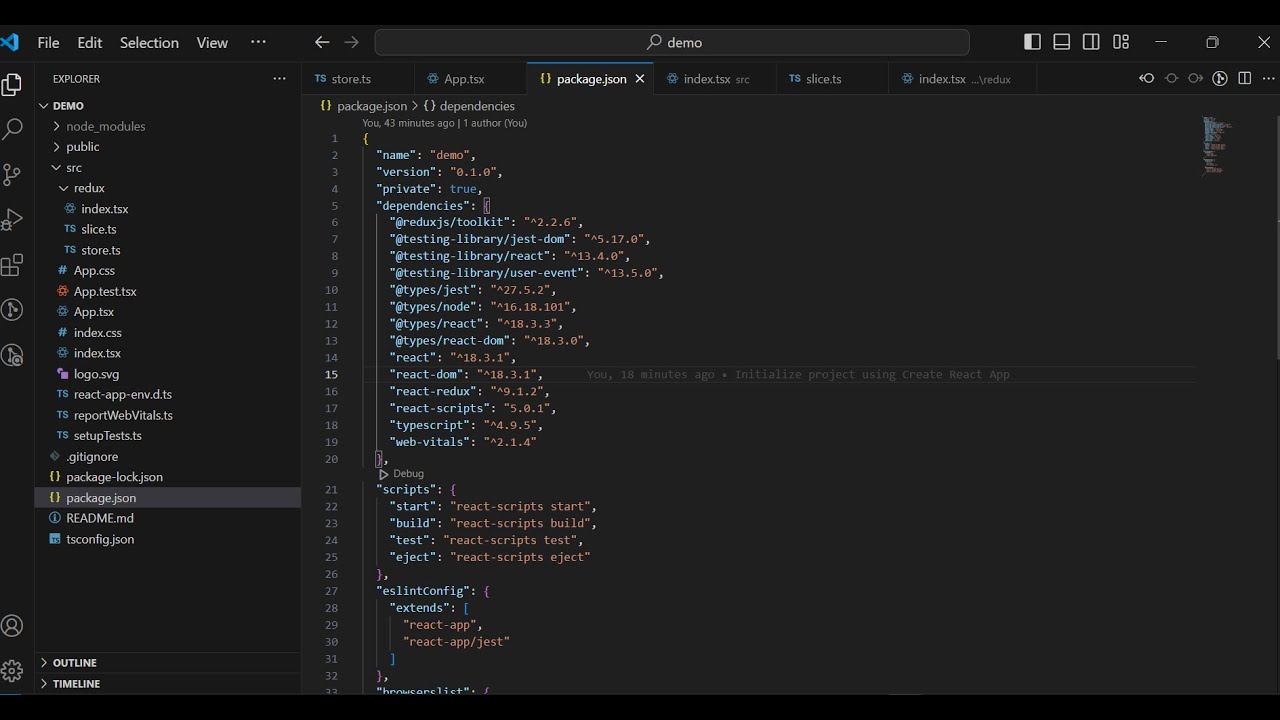Click the dependencies breadcrumb
The image size is (1280, 720).
(469, 105)
